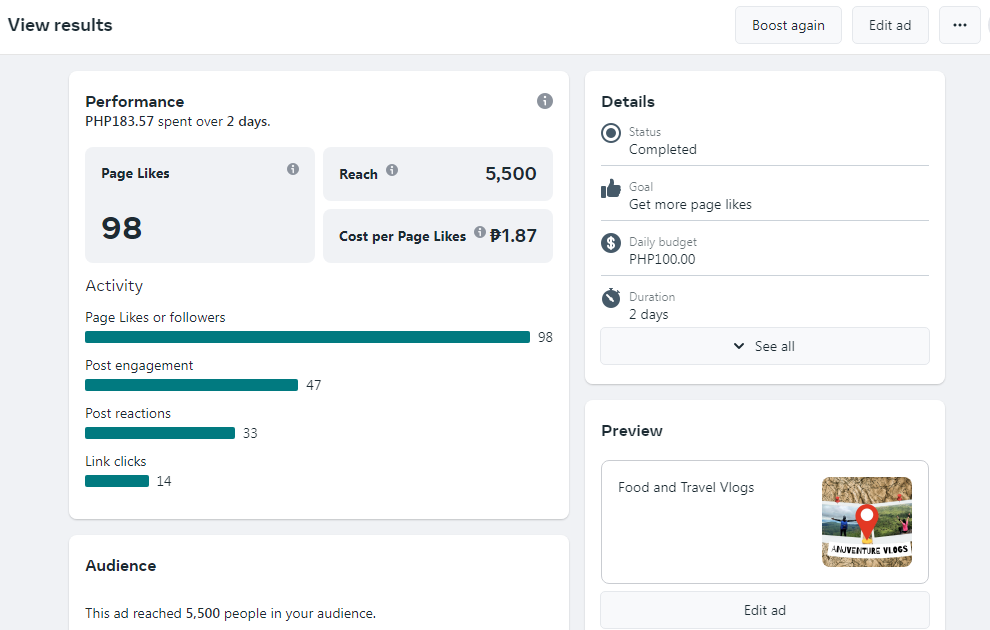Click the stopwatch Duration icon
Image resolution: width=990 pixels, height=630 pixels.
point(611,298)
